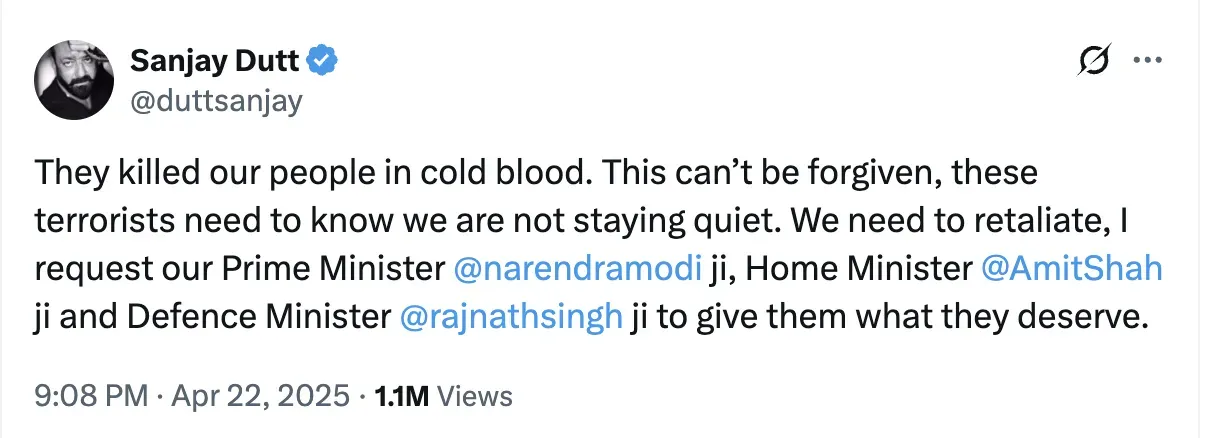The height and width of the screenshot is (438, 1214).
Task: Open the @duttsanjay handle link
Action: tap(215, 101)
